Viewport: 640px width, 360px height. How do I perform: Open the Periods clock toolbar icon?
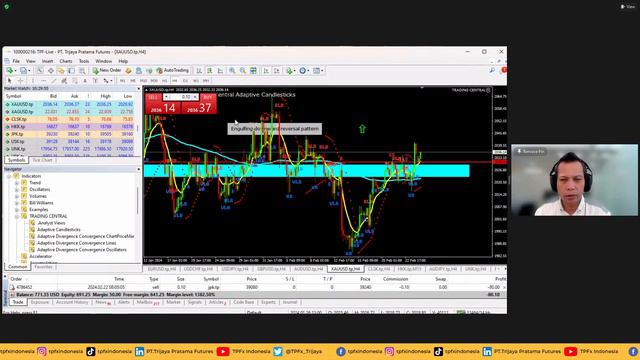tap(302, 71)
